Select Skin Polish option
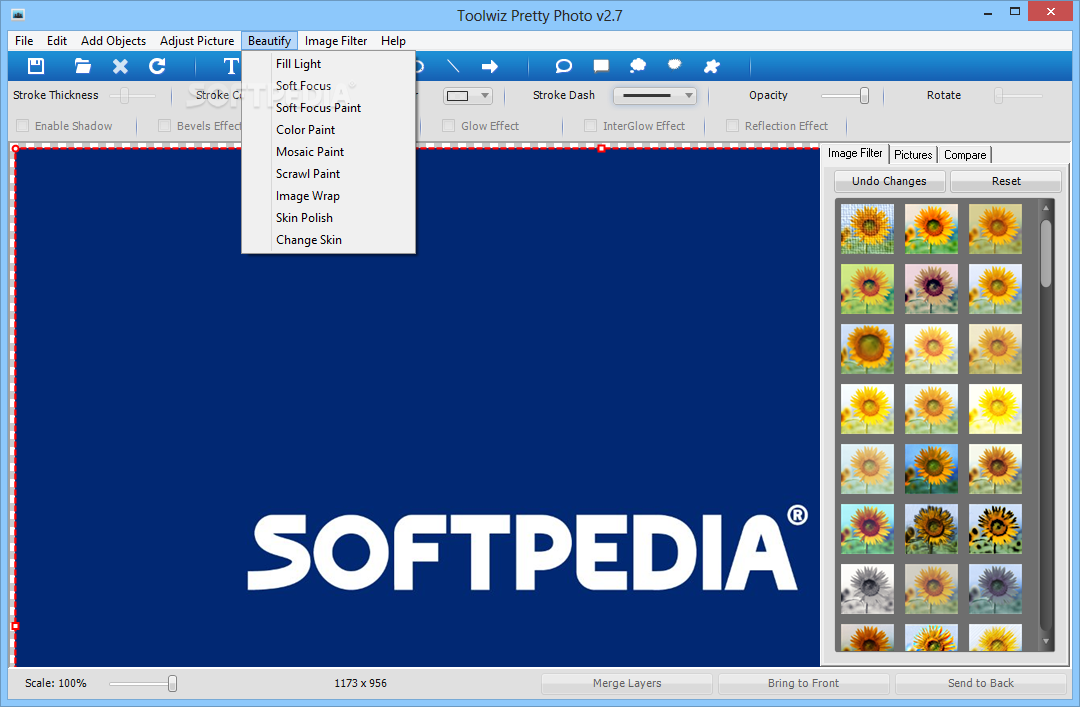Screen dimensions: 1080x707 click(329, 218)
